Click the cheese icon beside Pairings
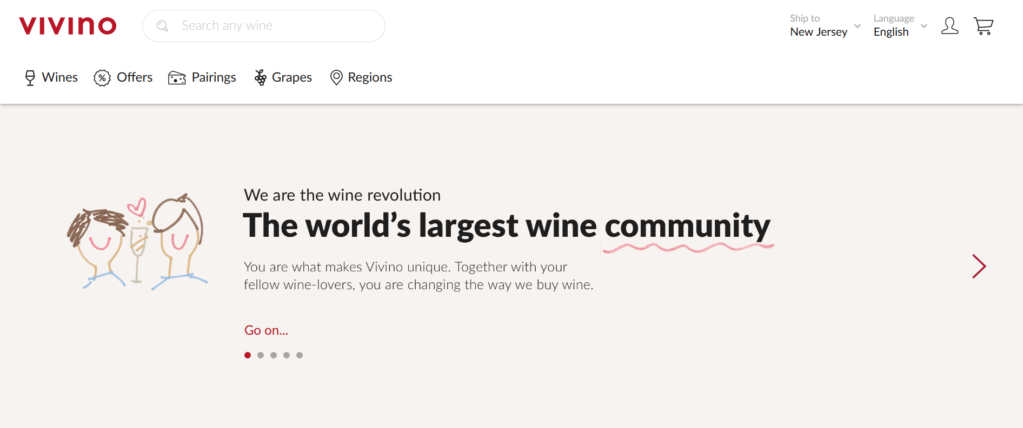The image size is (1023, 428). (177, 78)
